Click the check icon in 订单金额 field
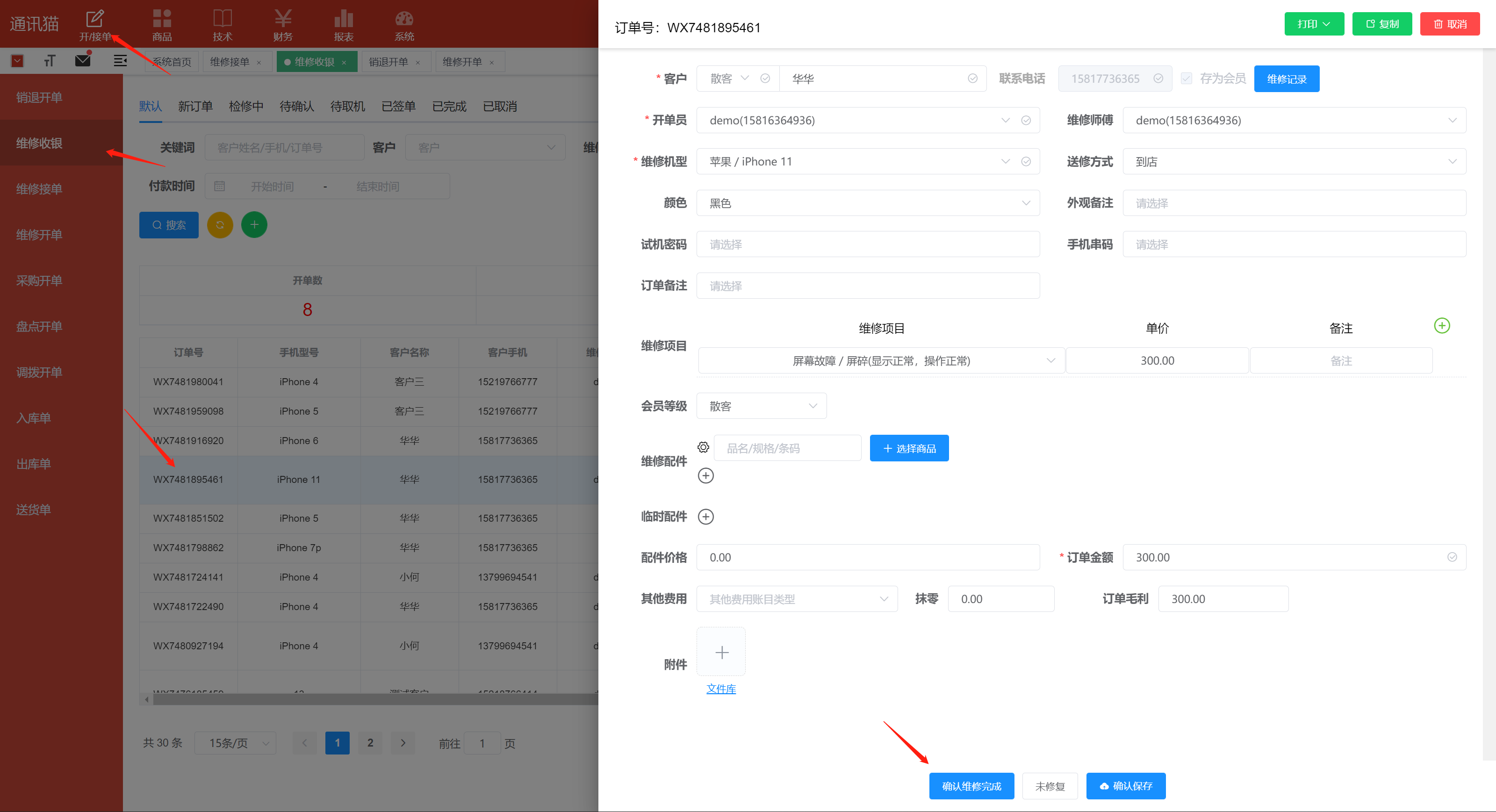1496x812 pixels. click(1452, 557)
